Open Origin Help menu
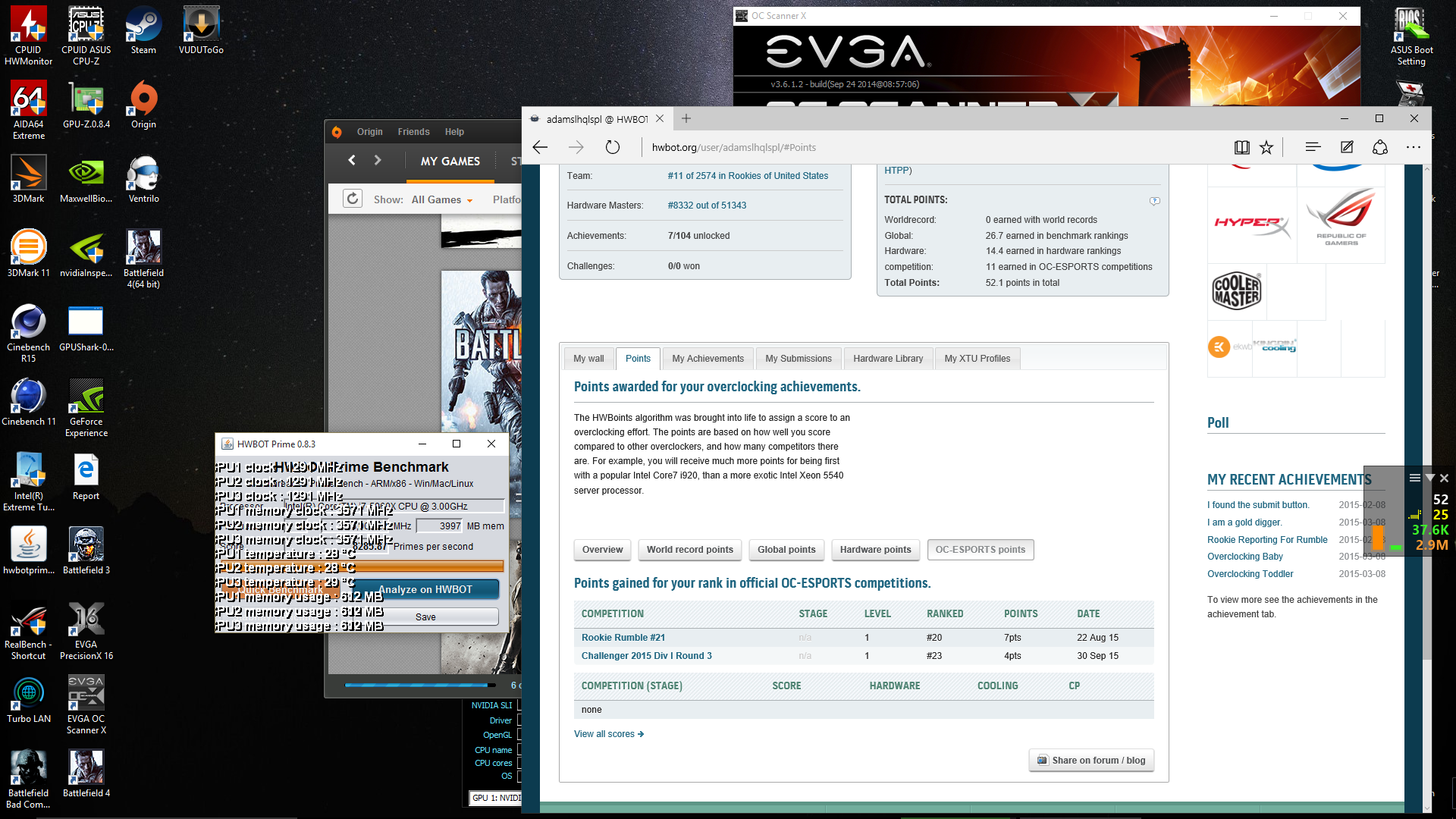 (x=454, y=132)
